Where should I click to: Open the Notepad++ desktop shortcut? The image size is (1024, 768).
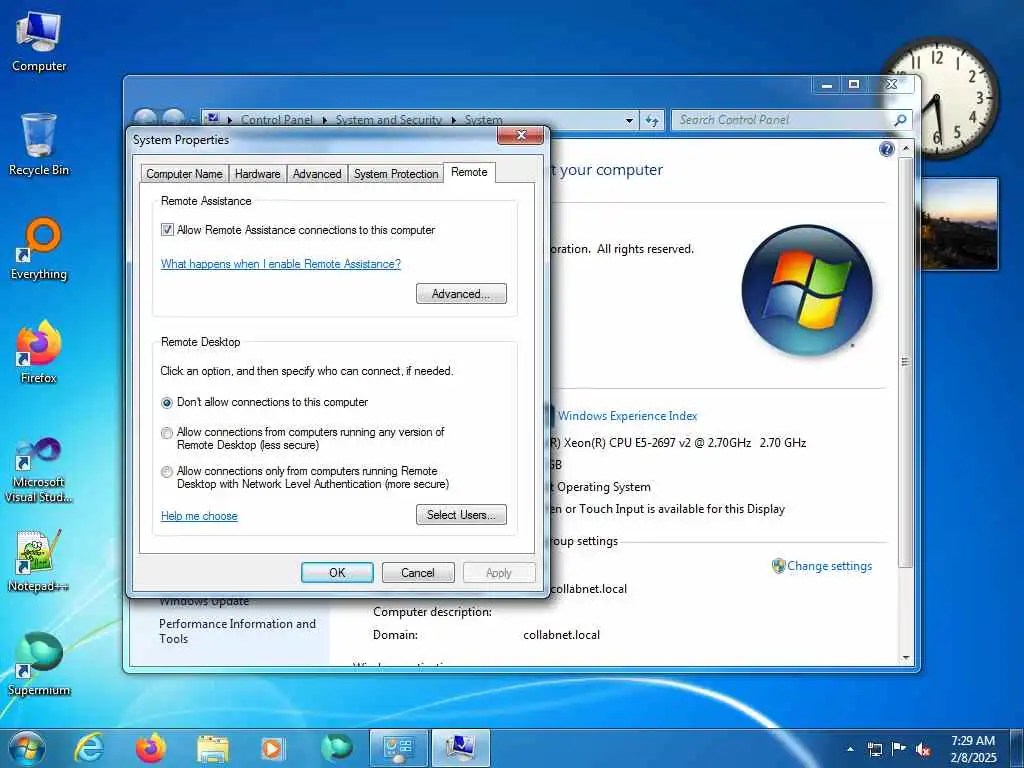pyautogui.click(x=39, y=560)
